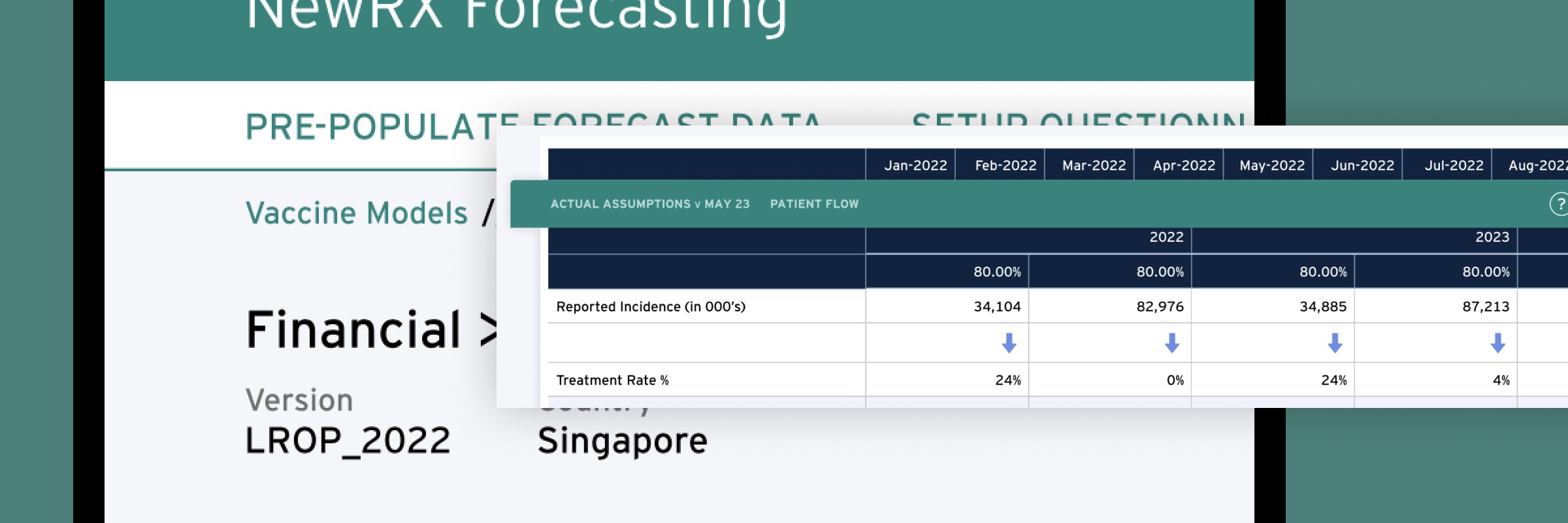Select the Jul-2022 column header
Image resolution: width=1568 pixels, height=523 pixels.
[x=1448, y=165]
